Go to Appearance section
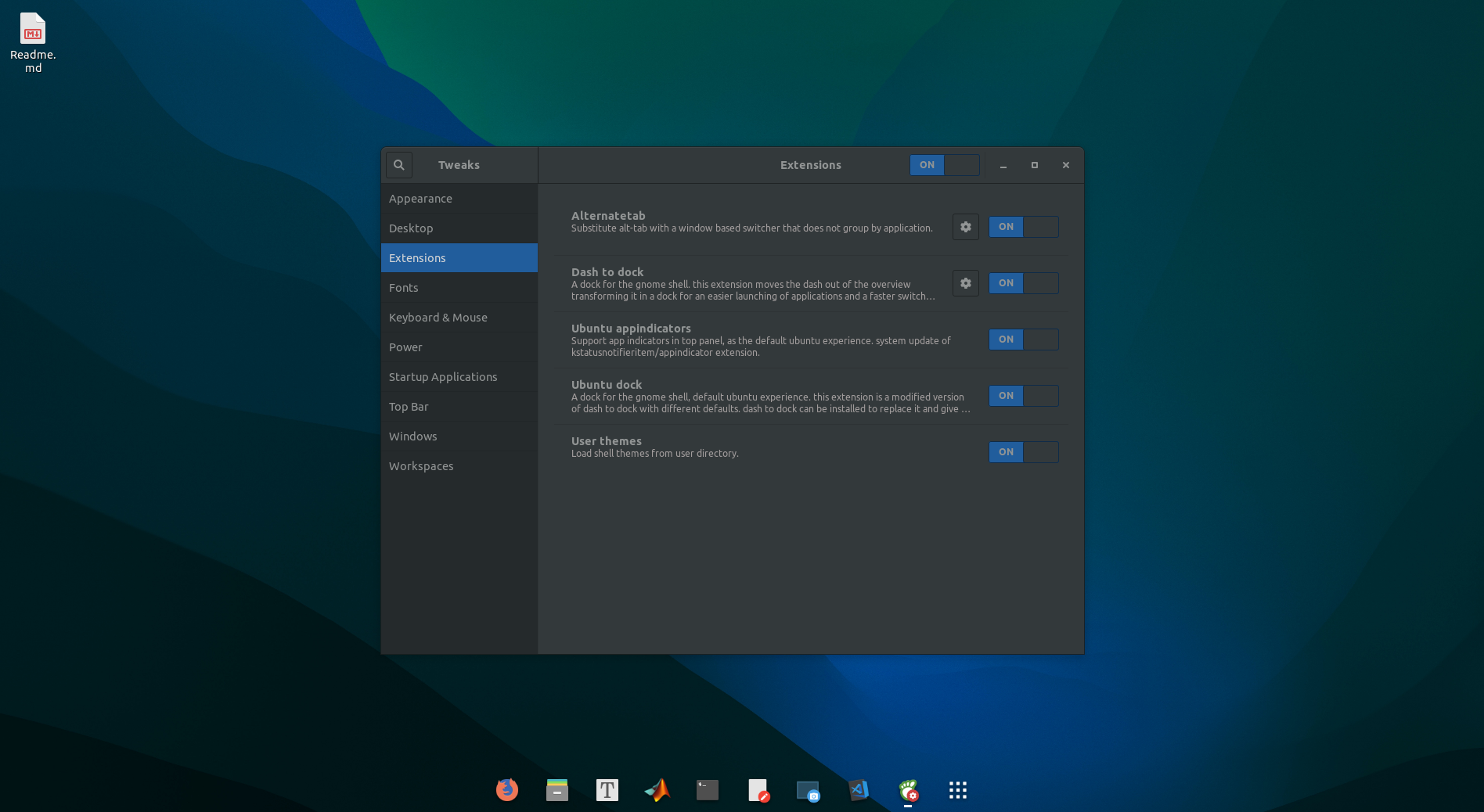The image size is (1484, 812). pyautogui.click(x=459, y=199)
